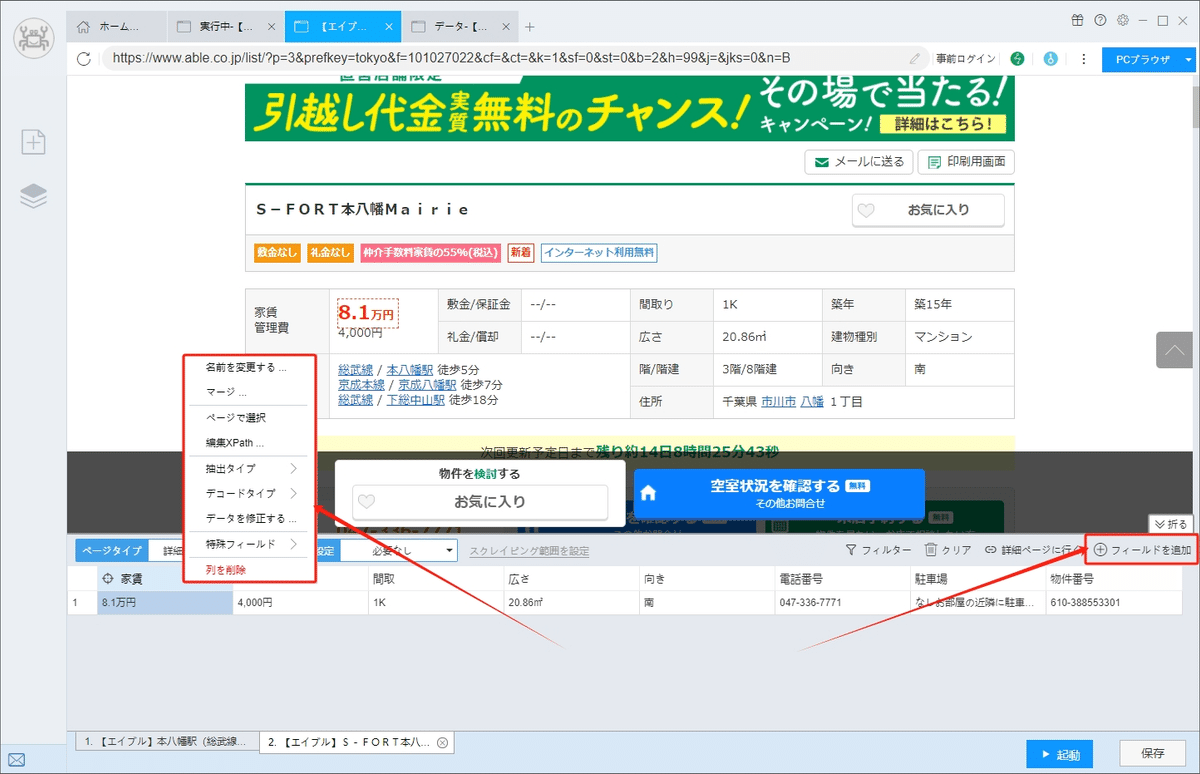The height and width of the screenshot is (774, 1200).
Task: Click the green lightning icon
Action: coord(1018,59)
